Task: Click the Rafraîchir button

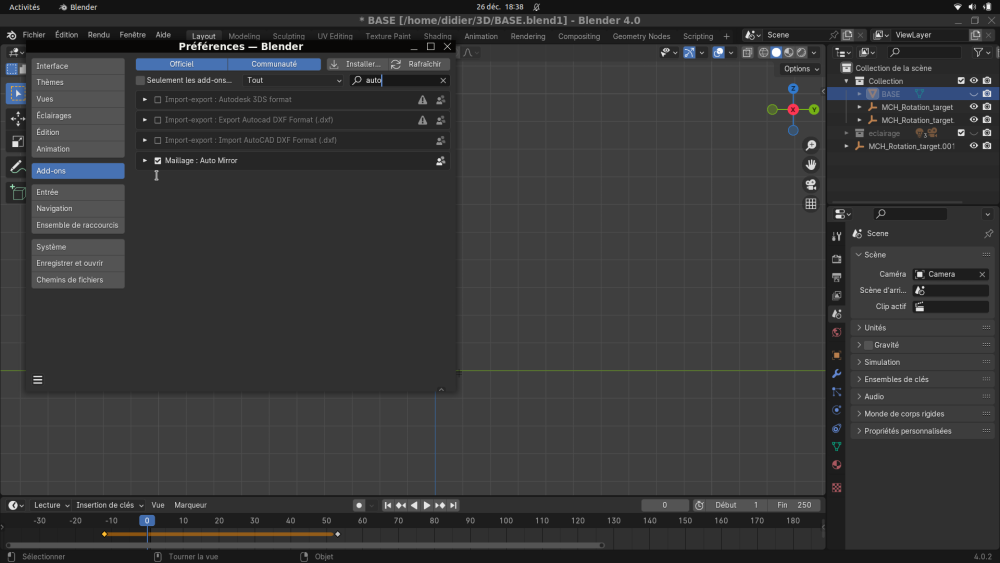Action: [417, 64]
